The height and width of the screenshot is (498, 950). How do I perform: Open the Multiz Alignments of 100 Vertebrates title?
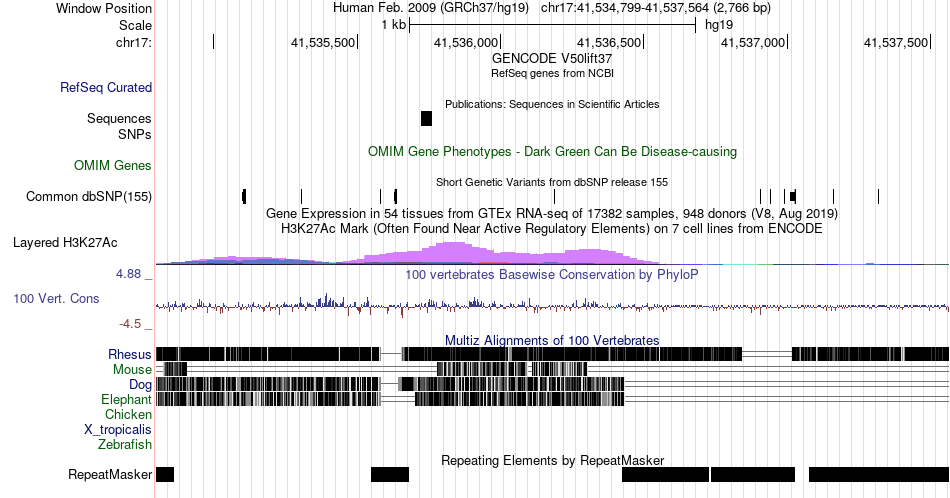(x=552, y=340)
